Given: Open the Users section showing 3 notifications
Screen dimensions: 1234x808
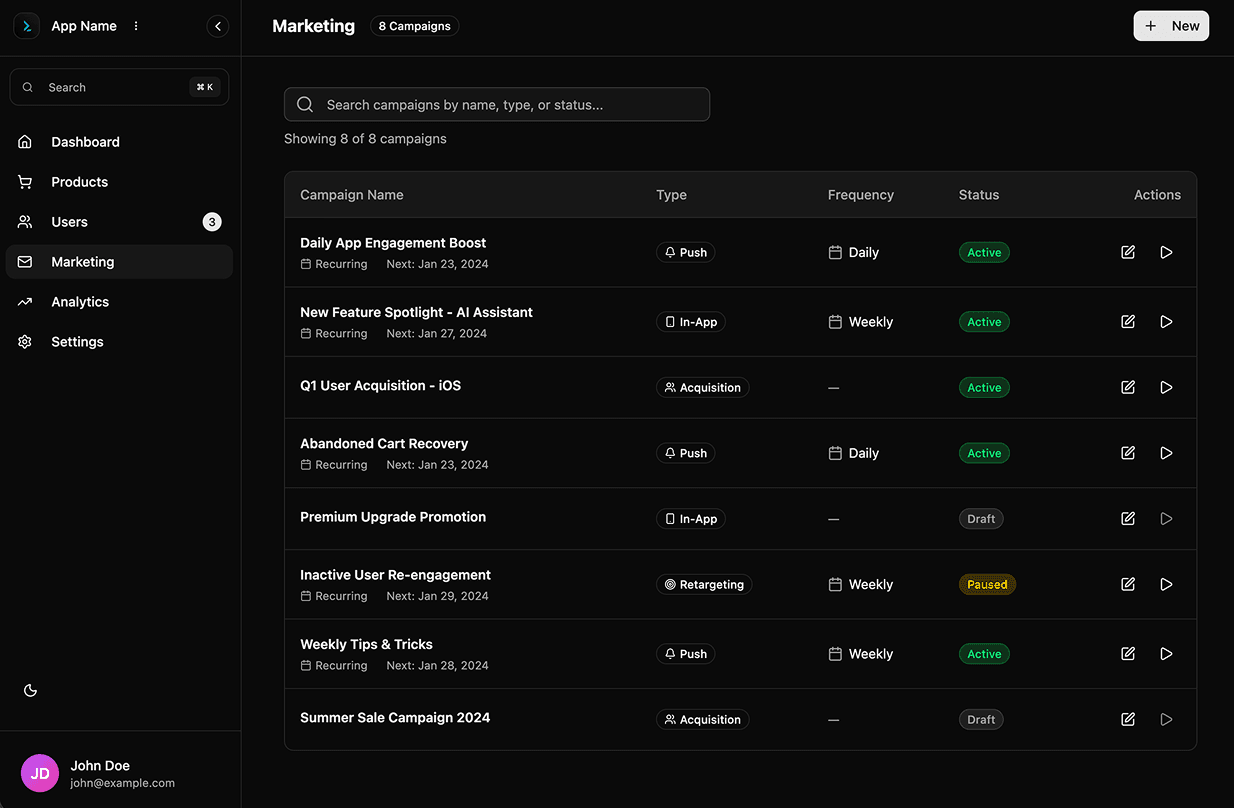Looking at the screenshot, I should click(x=70, y=221).
